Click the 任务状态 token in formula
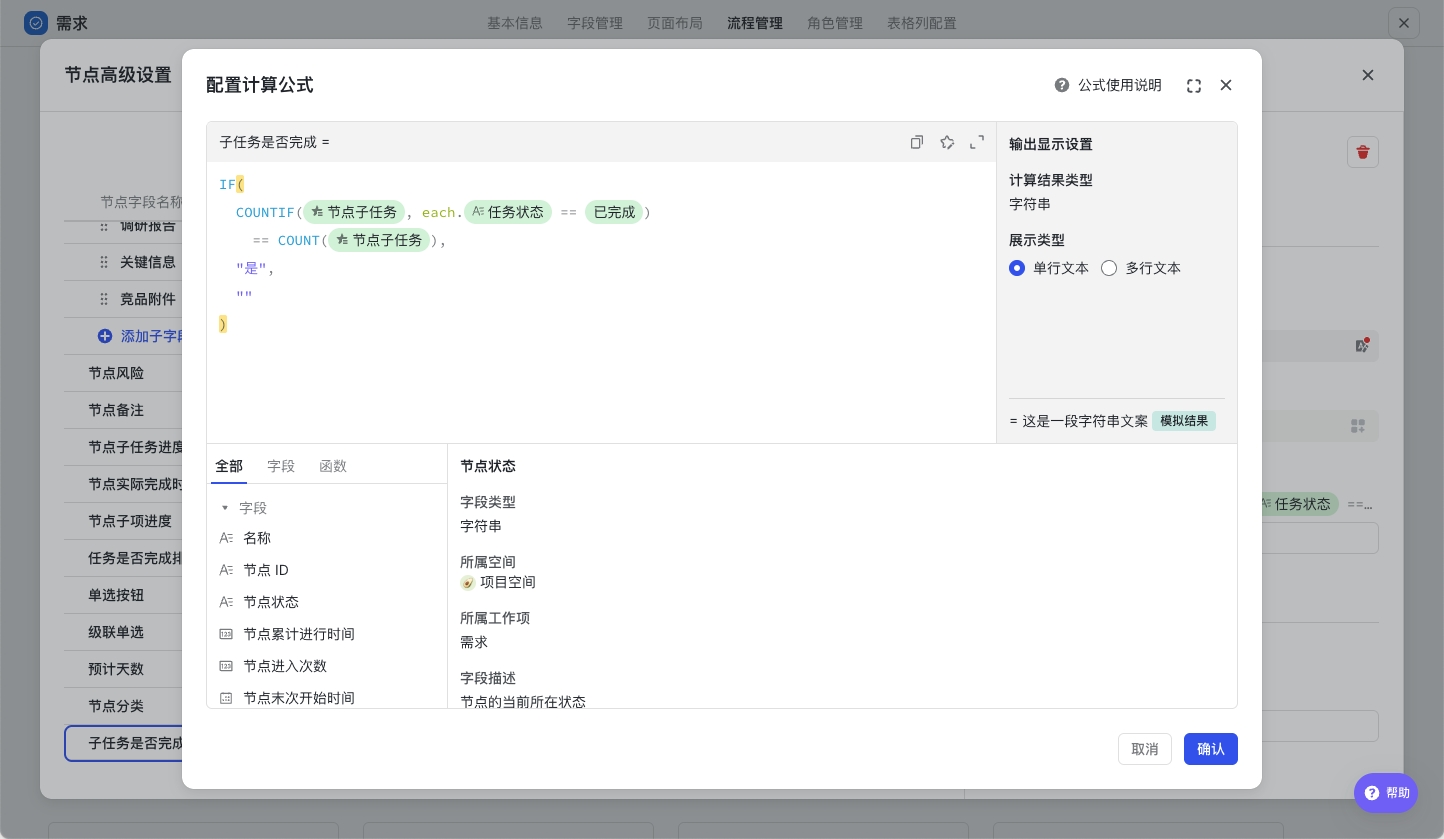The width and height of the screenshot is (1444, 839). coord(508,212)
